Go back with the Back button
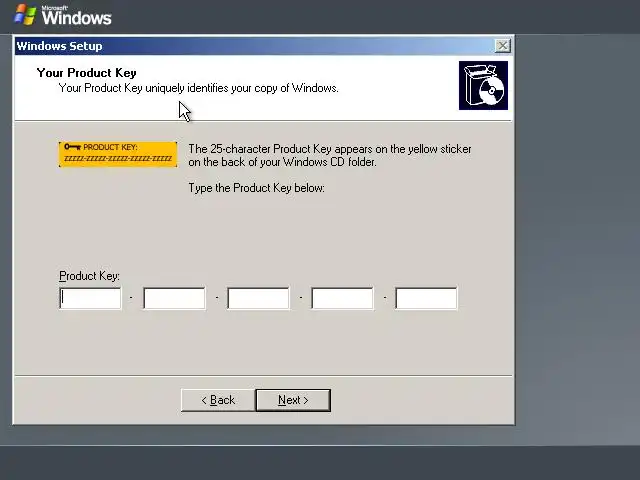Screen dimensions: 640x480 tap(218, 400)
